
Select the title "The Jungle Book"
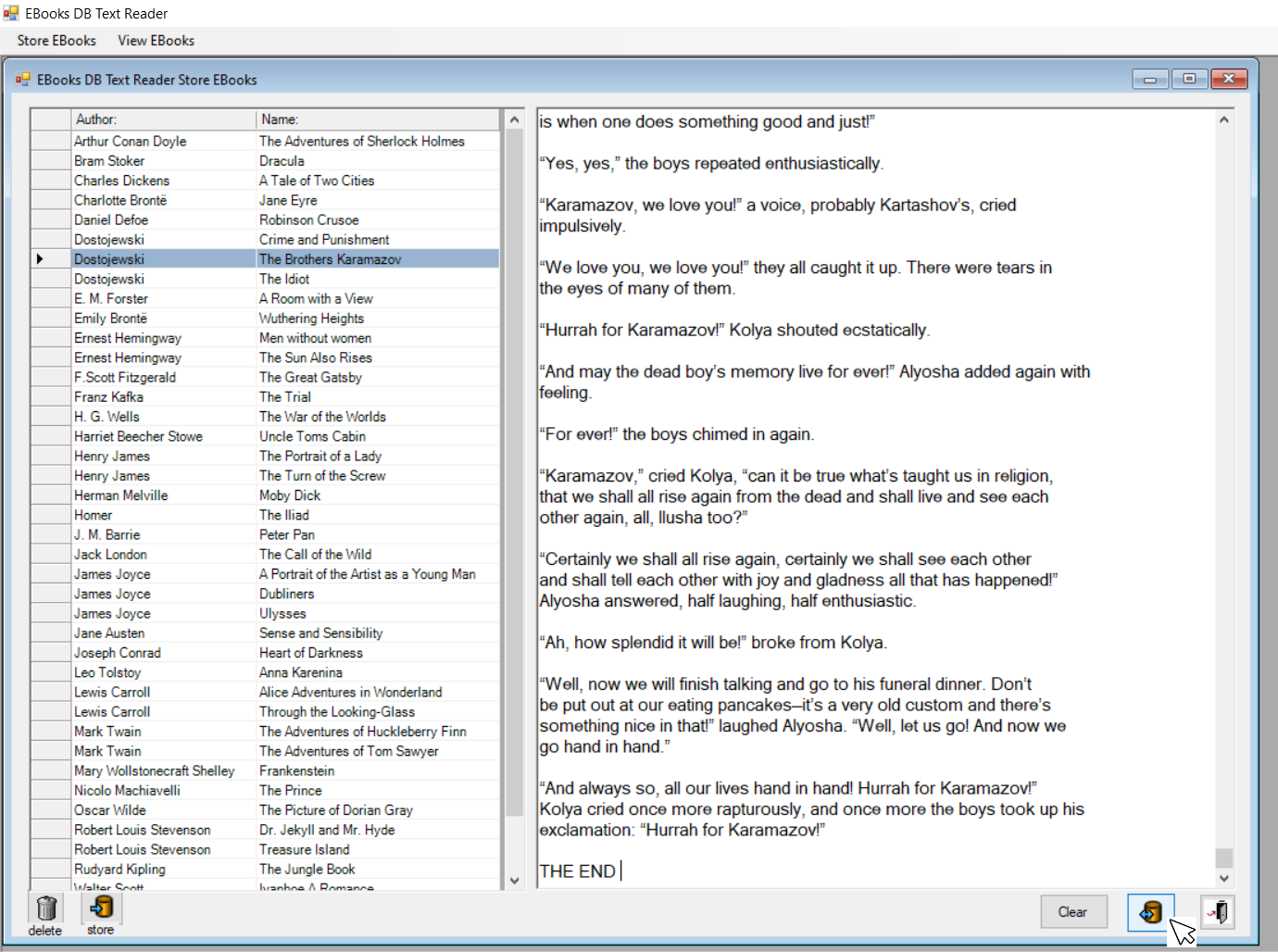(x=379, y=870)
